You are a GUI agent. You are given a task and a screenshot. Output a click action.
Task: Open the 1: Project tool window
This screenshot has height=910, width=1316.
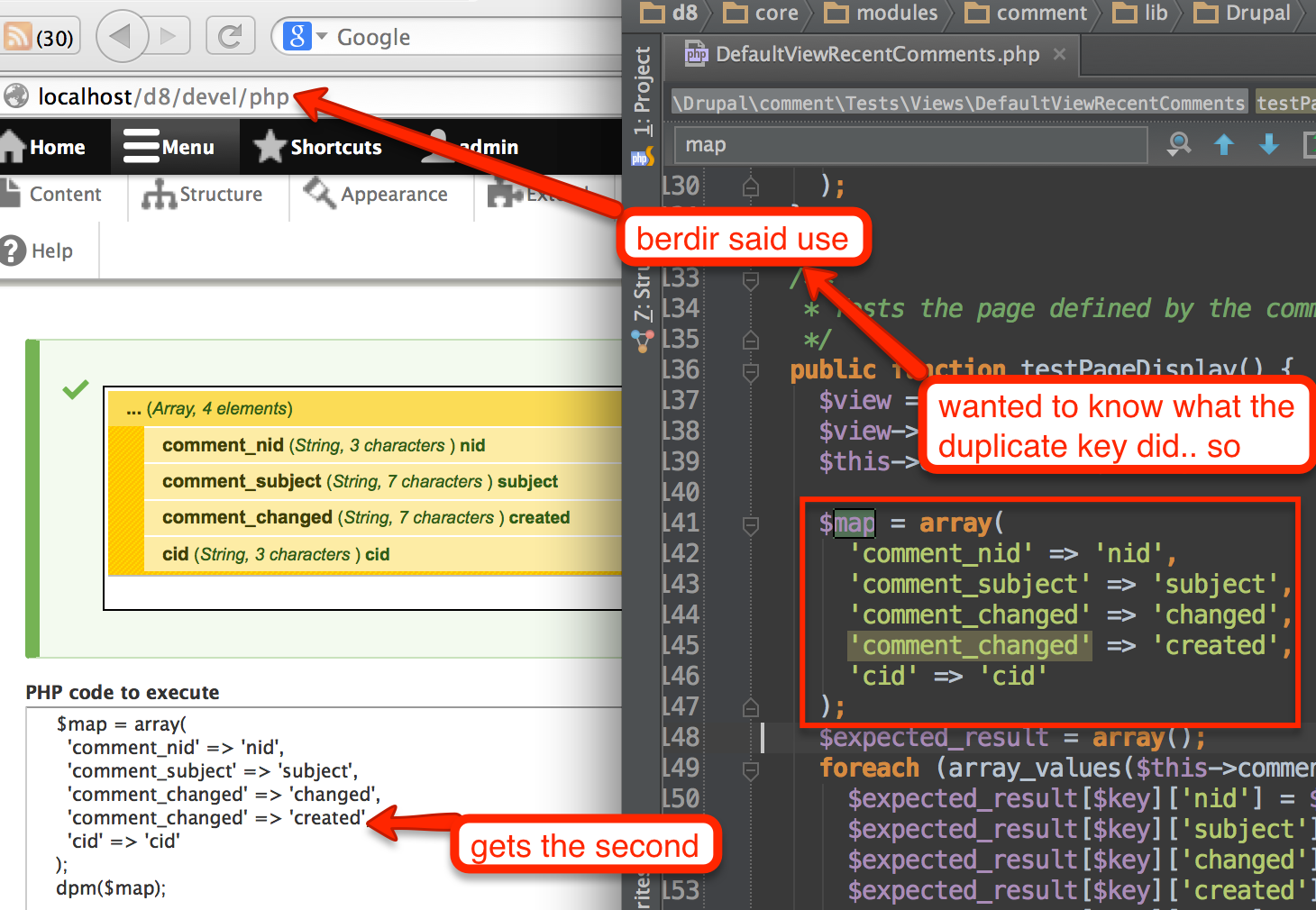click(x=642, y=90)
